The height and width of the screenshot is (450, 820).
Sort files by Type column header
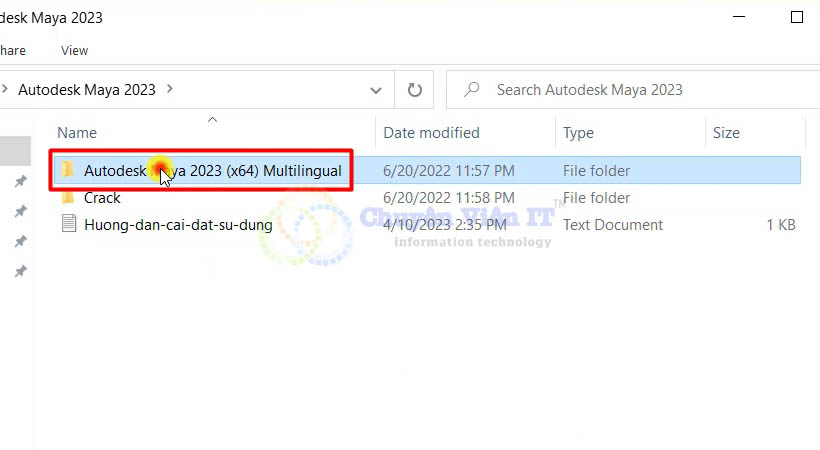pos(578,132)
